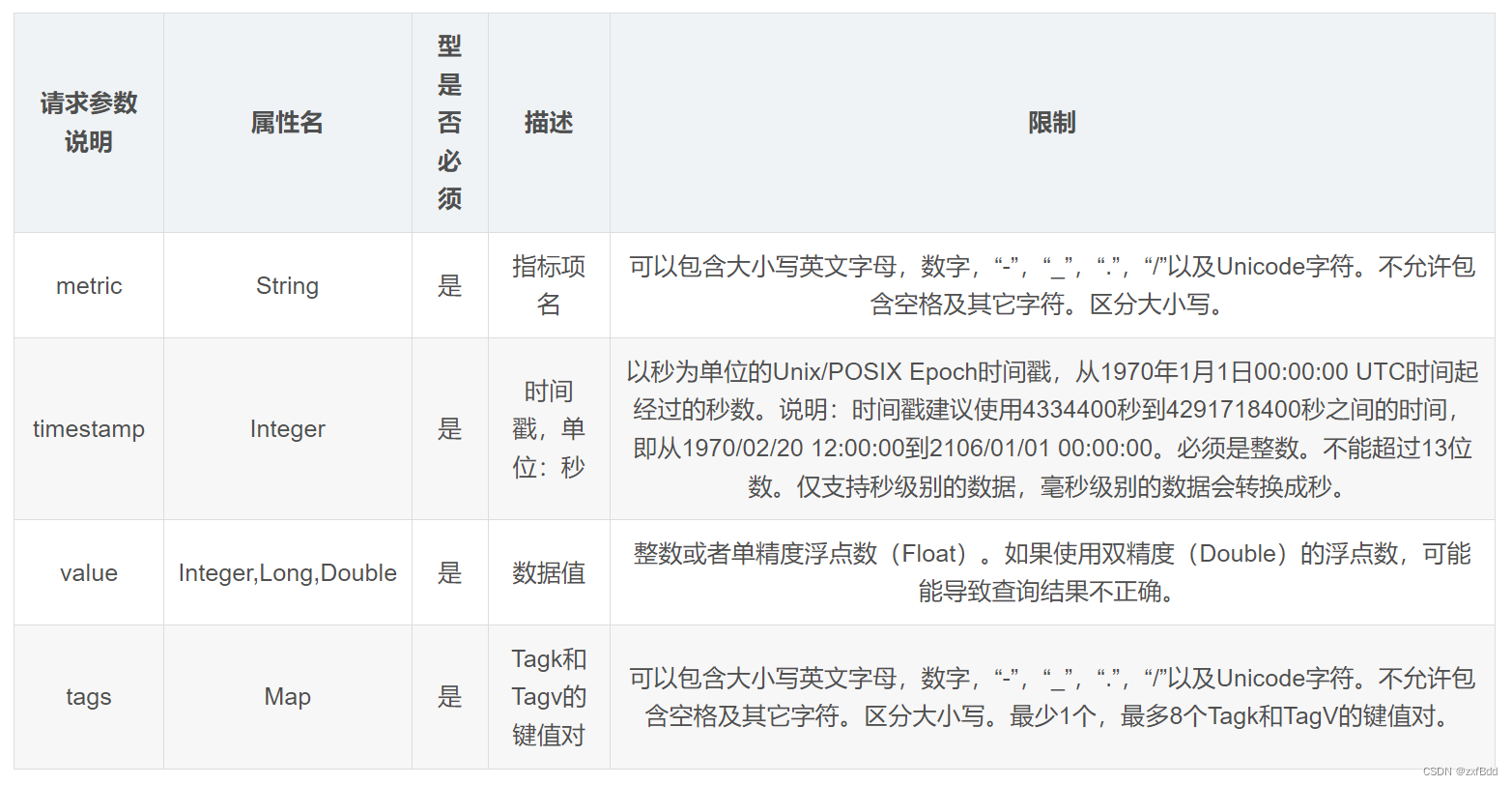This screenshot has width=1512, height=785.
Task: Click the Integer type cell for timestamp
Action: click(x=286, y=428)
